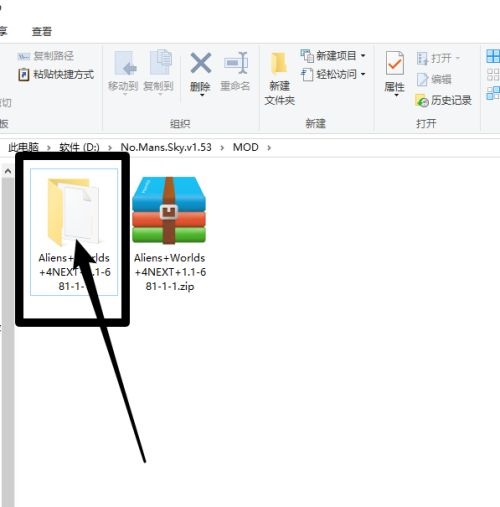Click No.Mans.Sky.v1.53 in the address path
The image size is (500, 507).
click(x=166, y=147)
